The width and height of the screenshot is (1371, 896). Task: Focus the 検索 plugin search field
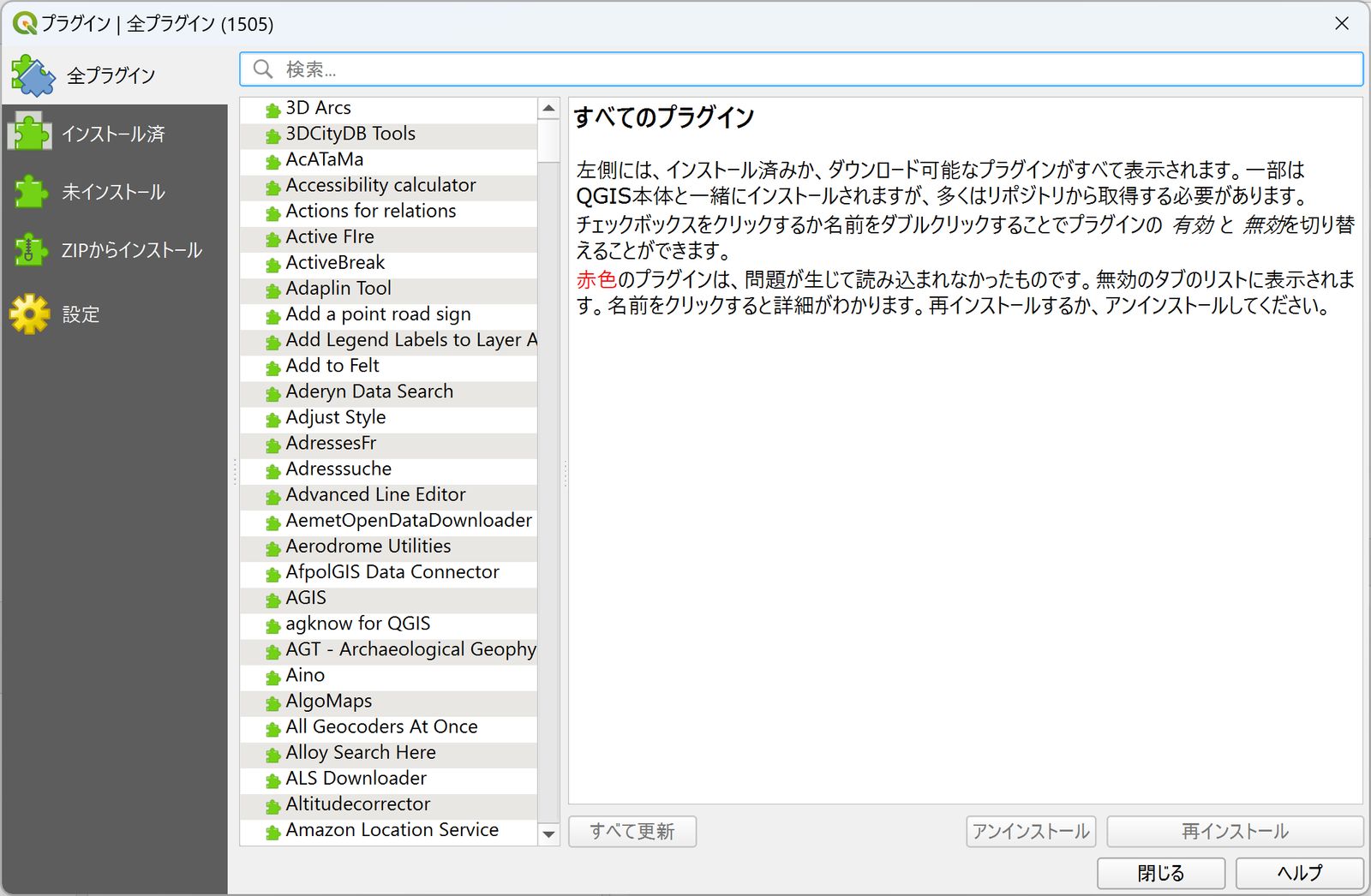click(x=801, y=69)
